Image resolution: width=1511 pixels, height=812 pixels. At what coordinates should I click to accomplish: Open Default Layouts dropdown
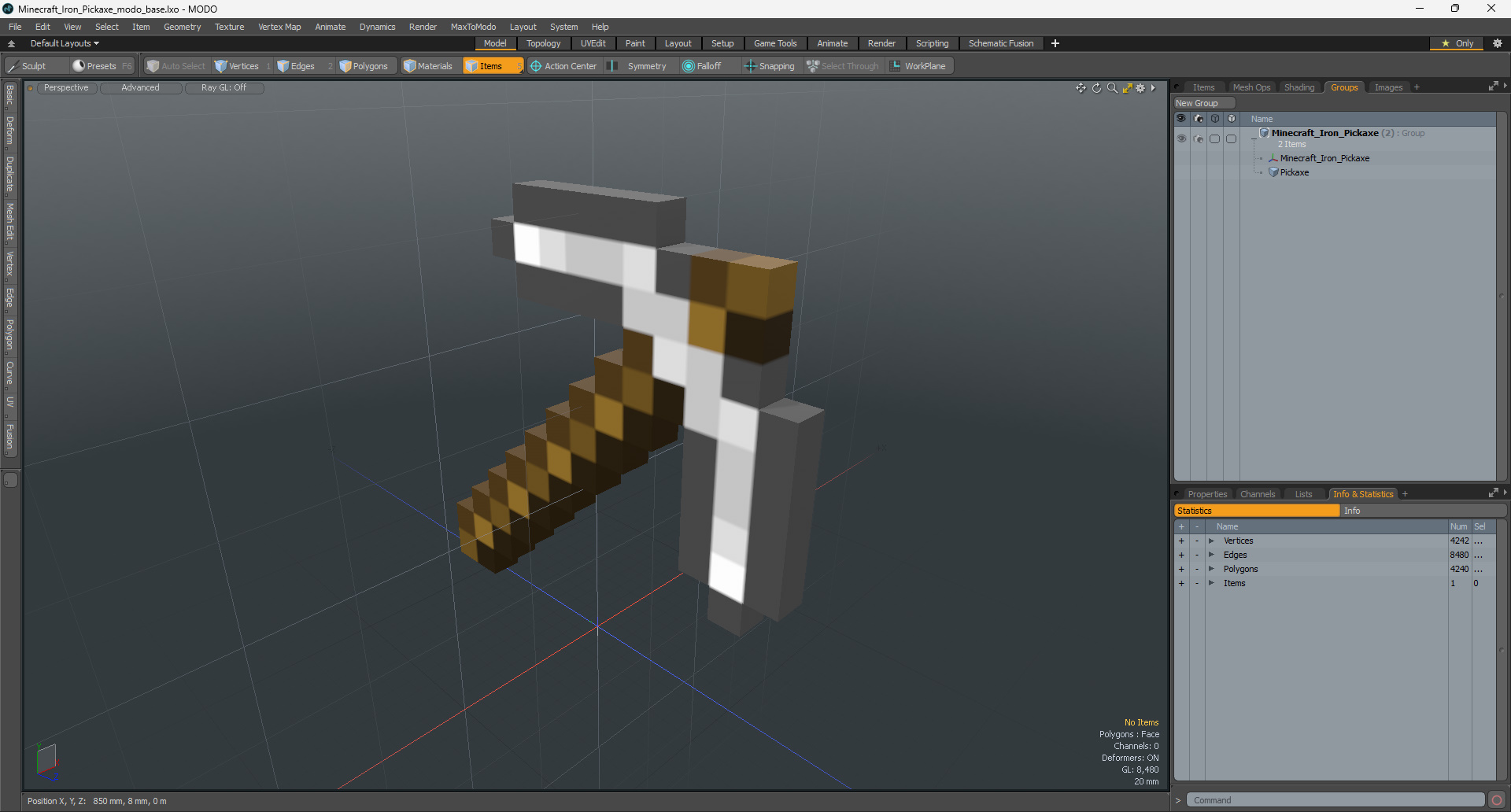65,43
